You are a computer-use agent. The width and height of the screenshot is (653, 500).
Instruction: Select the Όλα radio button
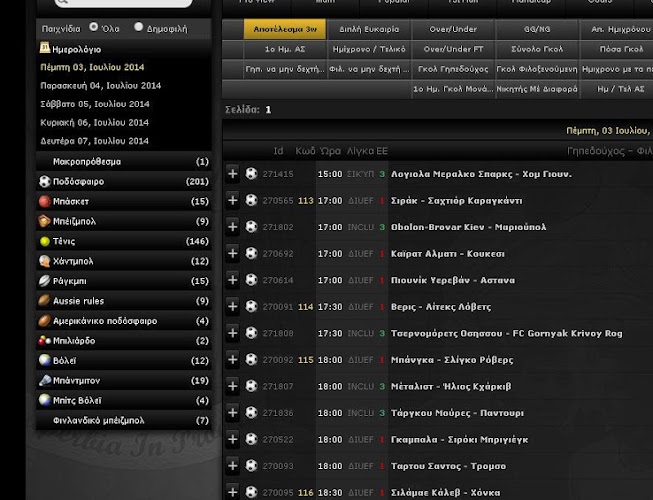tap(94, 27)
